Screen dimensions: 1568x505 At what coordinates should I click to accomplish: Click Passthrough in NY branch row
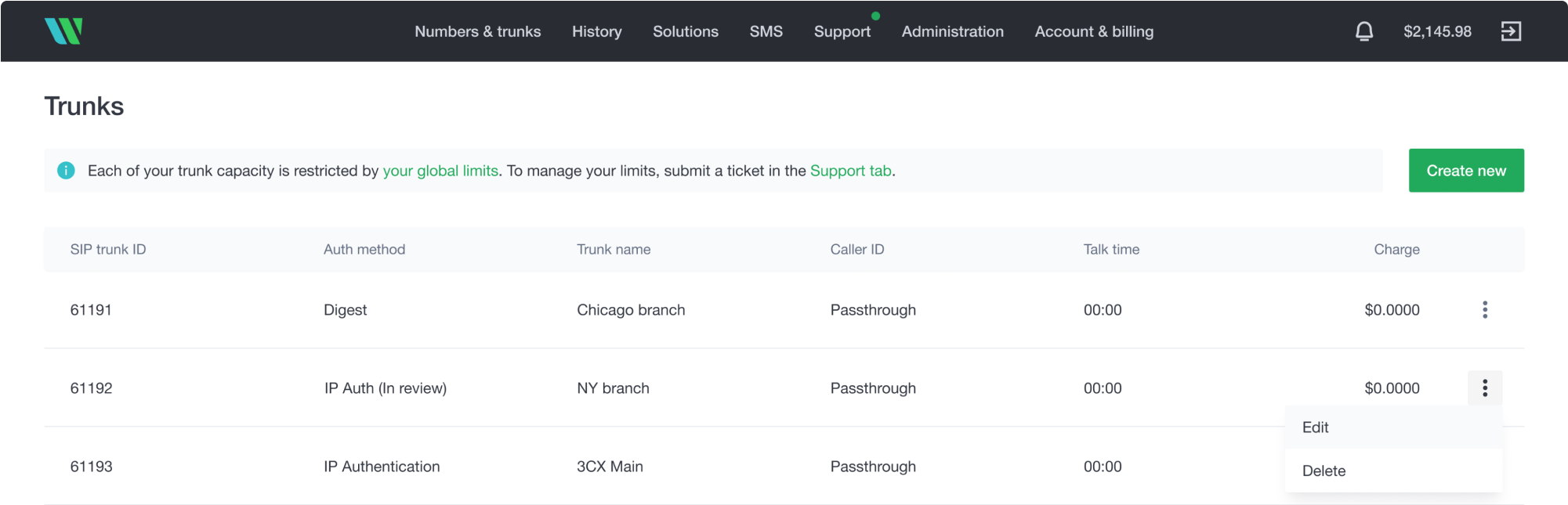(873, 388)
